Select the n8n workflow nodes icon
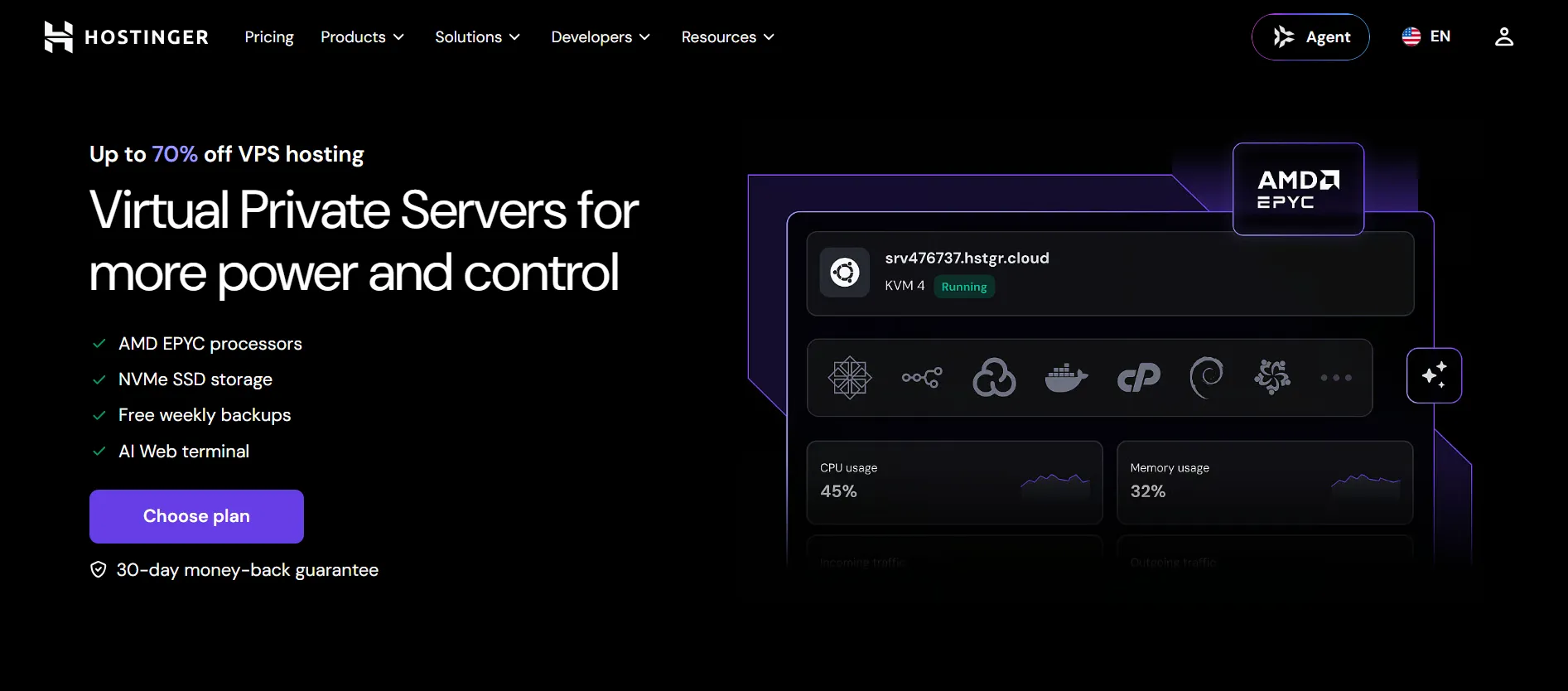Image resolution: width=1568 pixels, height=691 pixels. tap(922, 378)
